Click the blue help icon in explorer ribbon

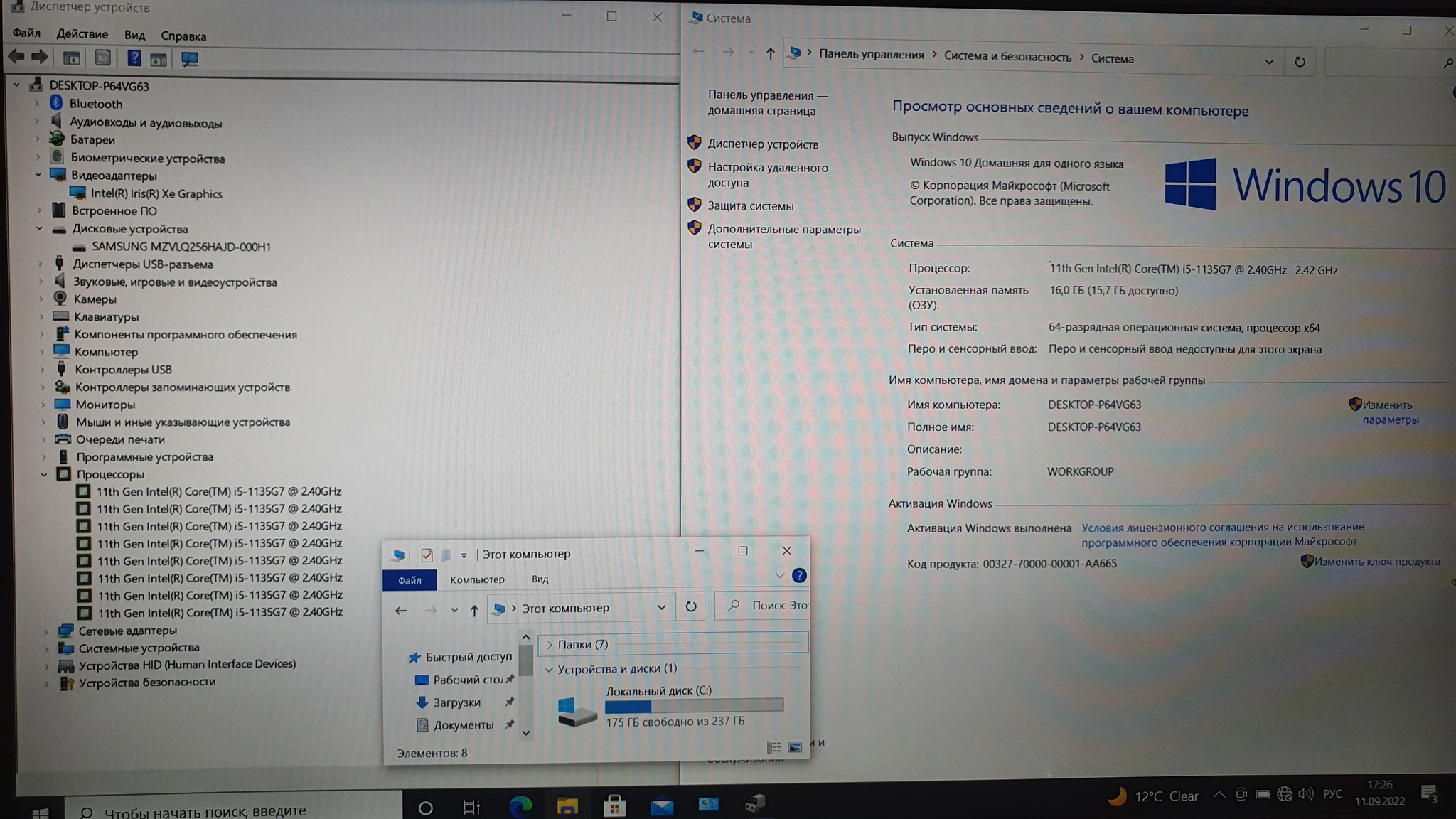(799, 575)
